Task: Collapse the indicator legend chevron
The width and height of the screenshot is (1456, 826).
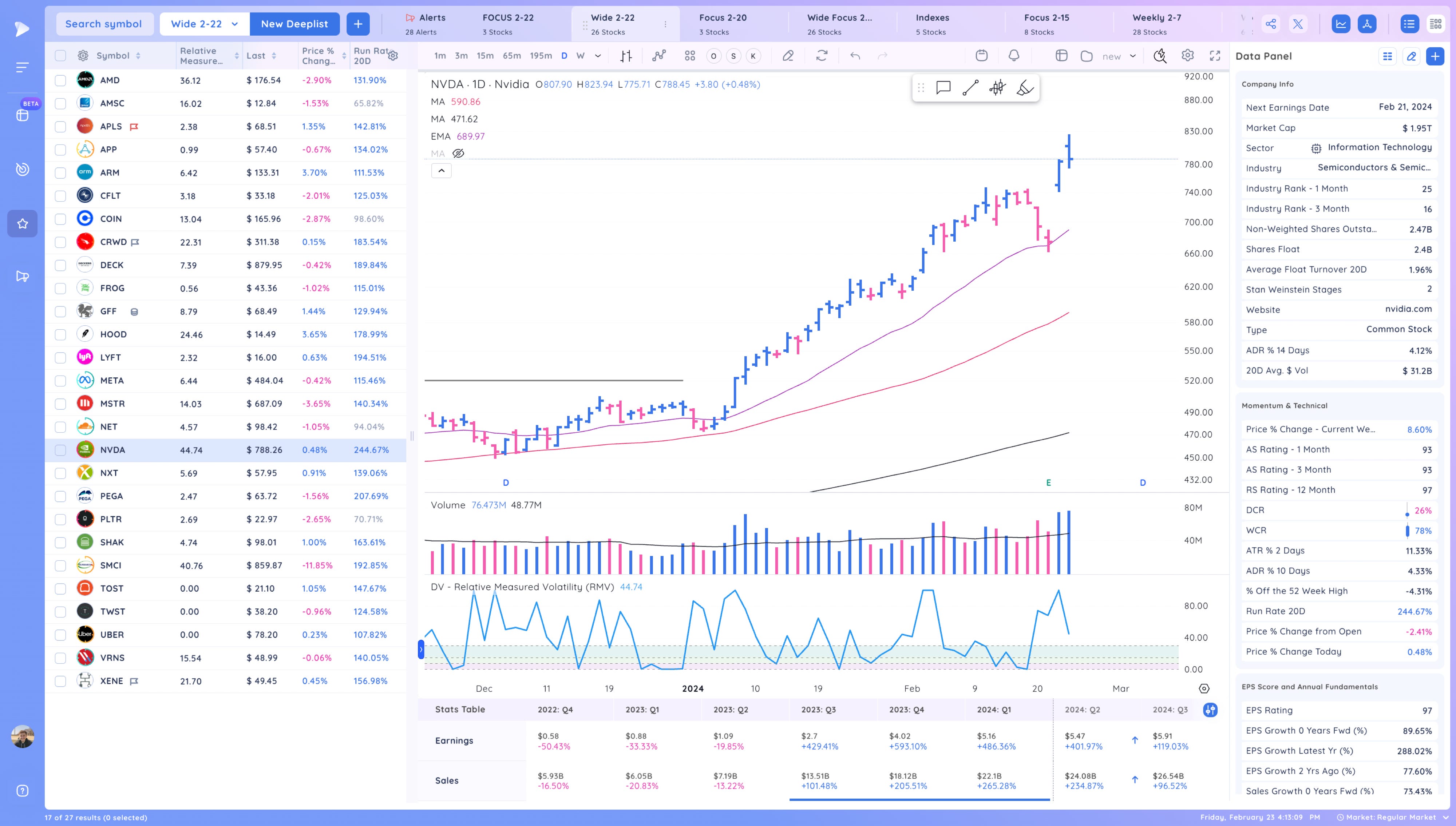Action: (x=442, y=171)
